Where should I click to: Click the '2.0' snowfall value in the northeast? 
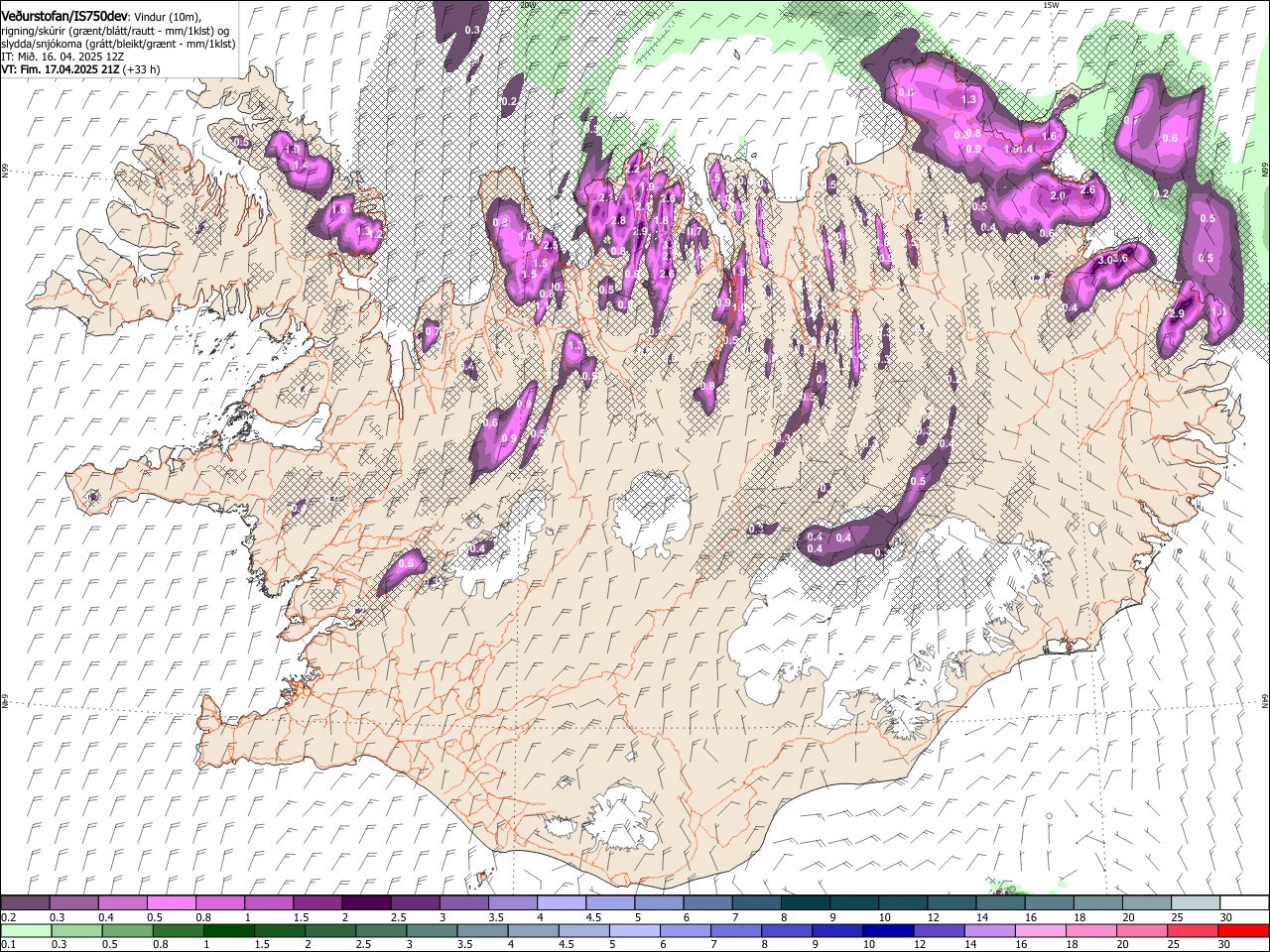[x=1058, y=196]
